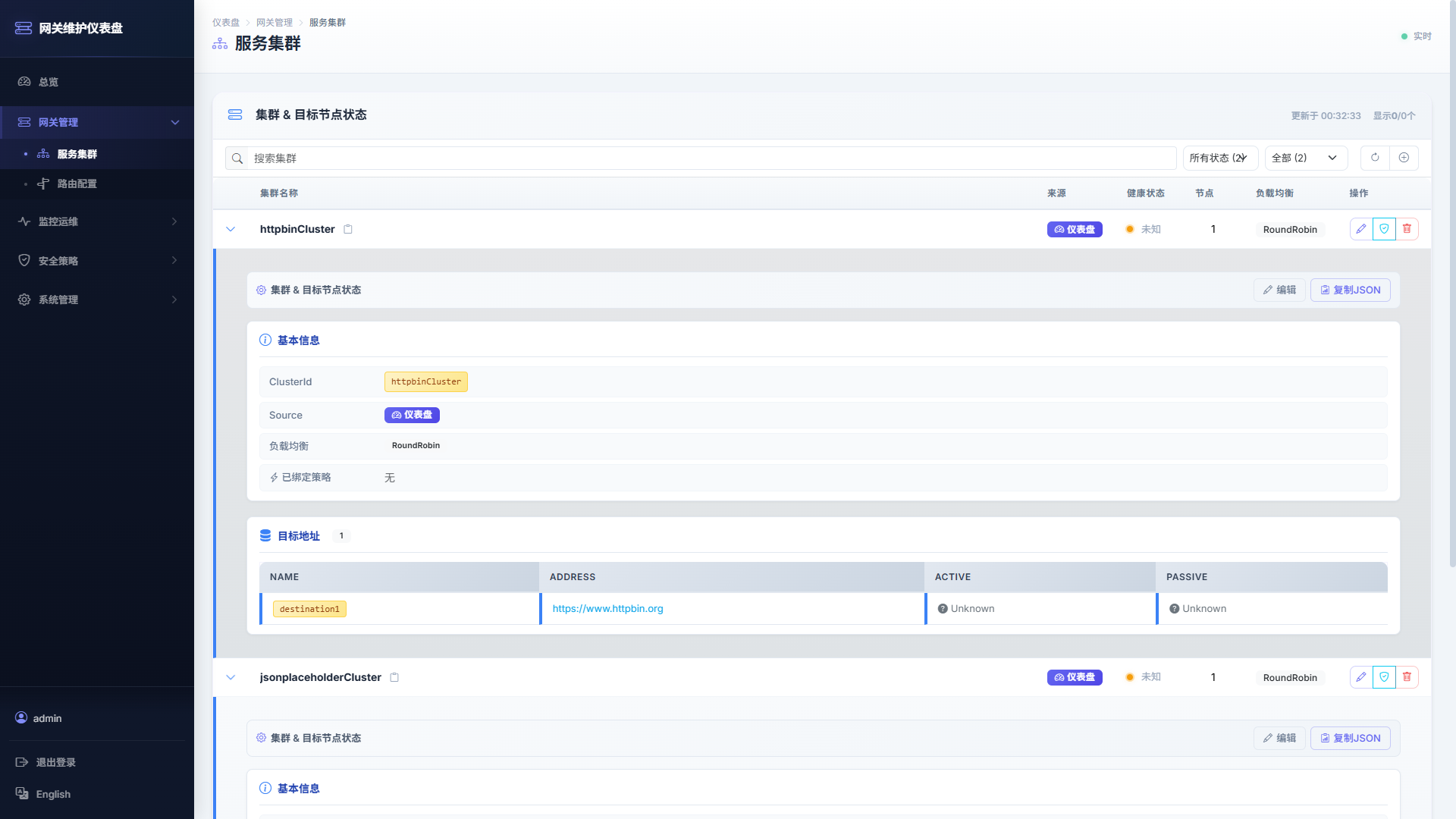Click the 集群 & 目标节点状态 header server icon
Image resolution: width=1456 pixels, height=819 pixels.
coord(235,115)
